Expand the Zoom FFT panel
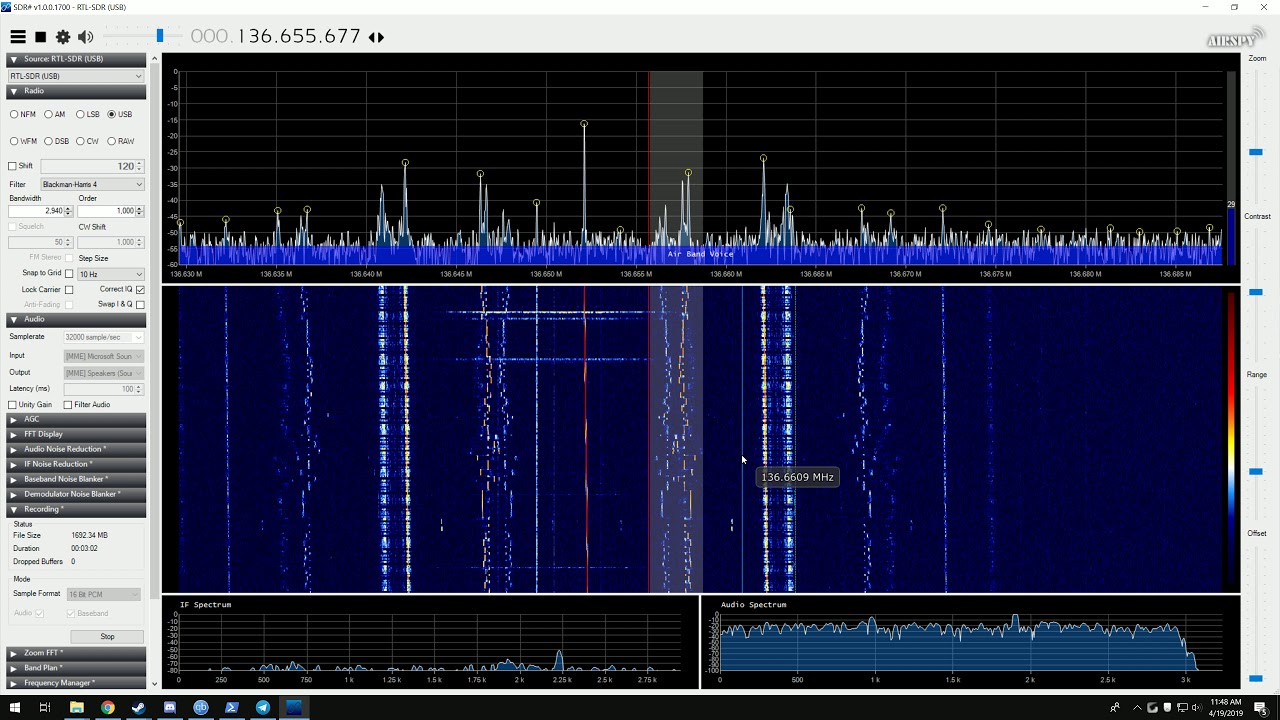Screen dimensions: 1280x720 tap(77, 653)
